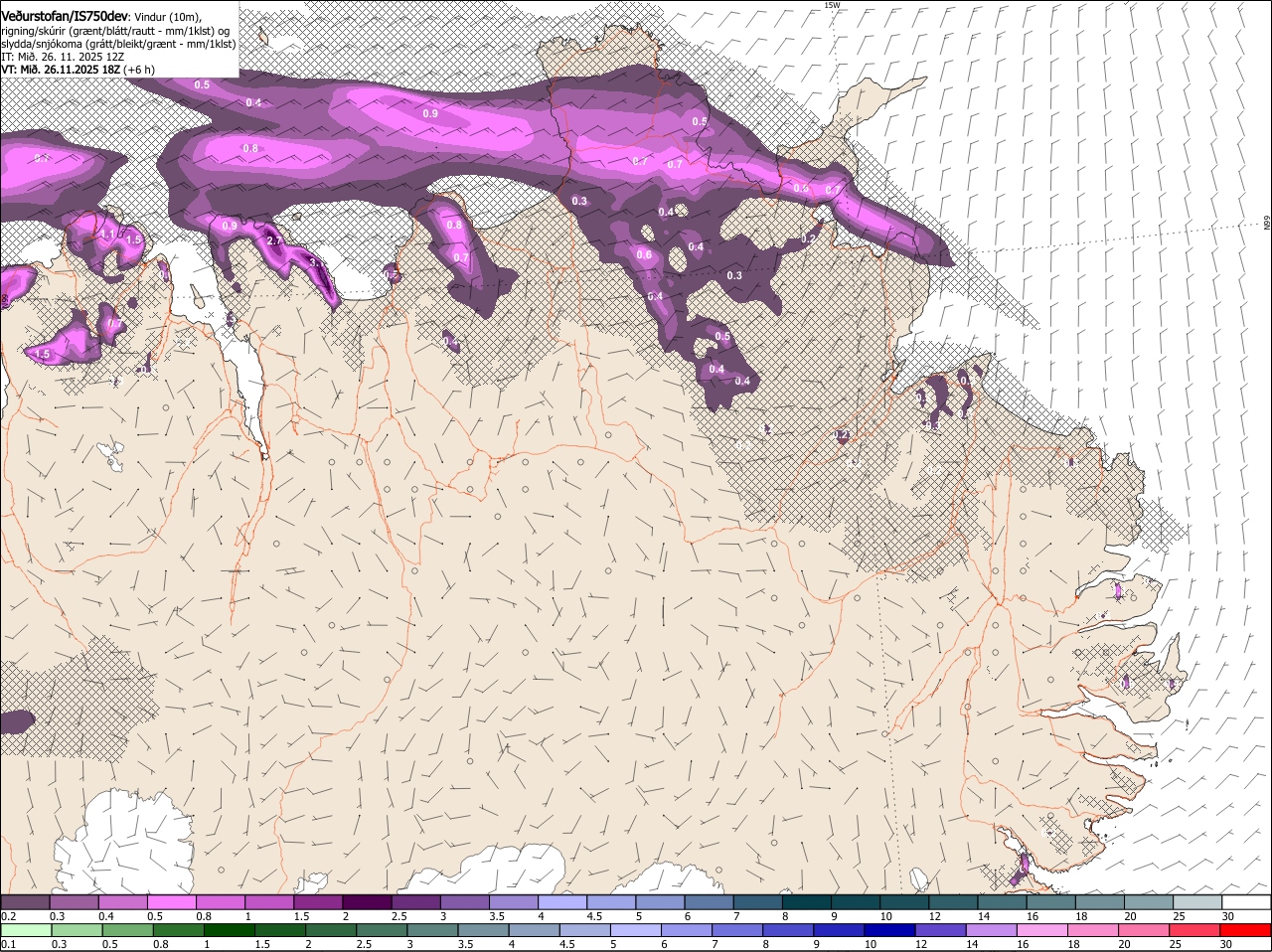1272x952 pixels.
Task: Click the darkest green 1–1.5 swatch in bottom legend
Action: [x=229, y=930]
